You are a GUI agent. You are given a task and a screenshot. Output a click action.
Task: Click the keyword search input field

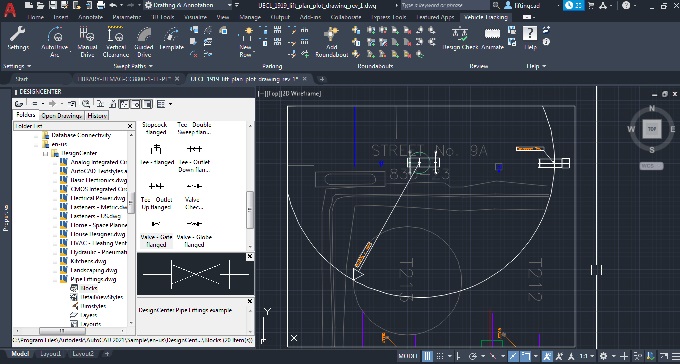[445, 5]
